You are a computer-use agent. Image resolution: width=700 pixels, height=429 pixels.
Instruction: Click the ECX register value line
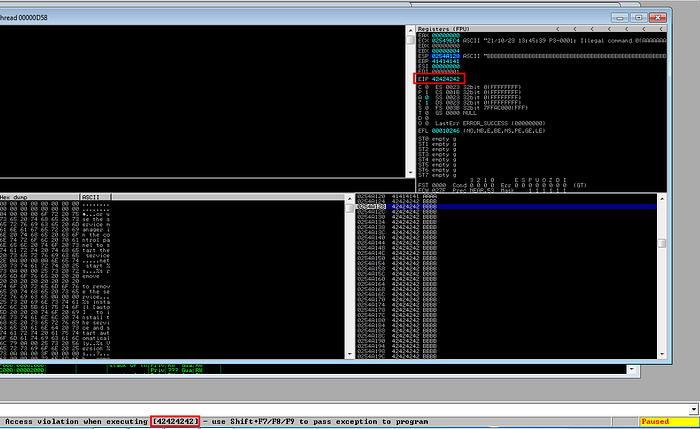pos(542,41)
